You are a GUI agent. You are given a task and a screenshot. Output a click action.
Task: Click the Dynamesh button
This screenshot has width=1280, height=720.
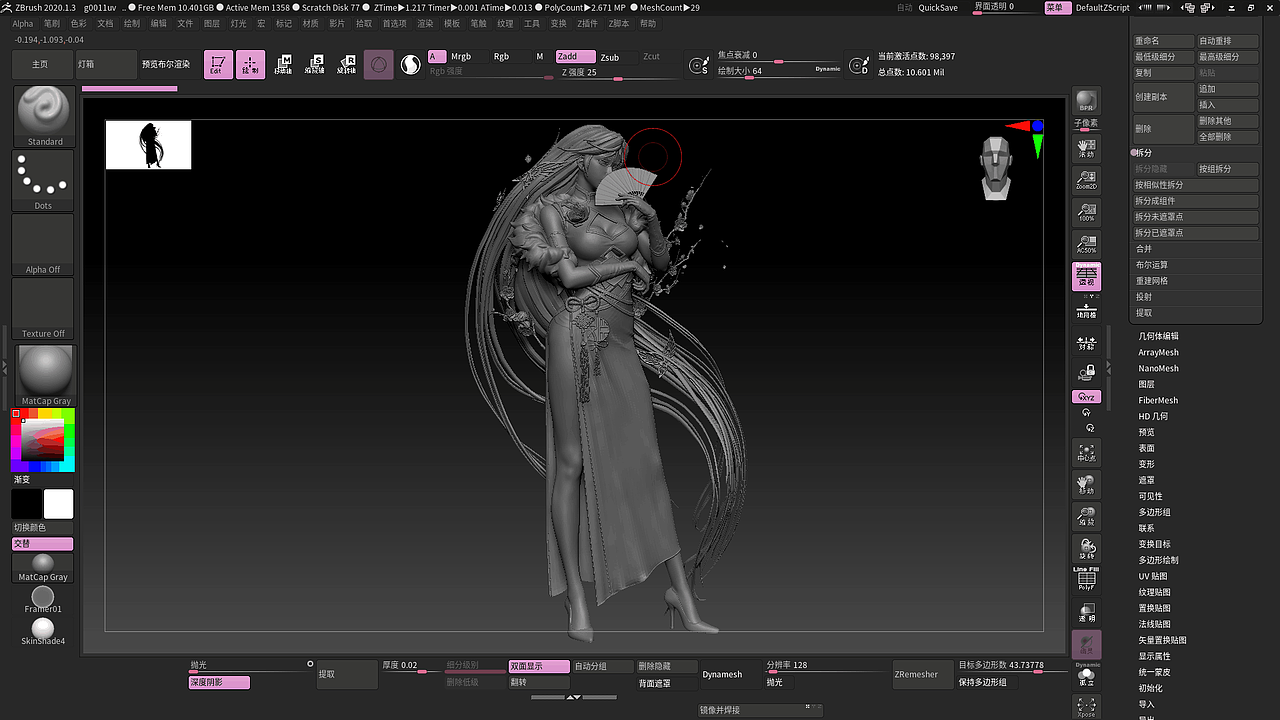(x=722, y=674)
